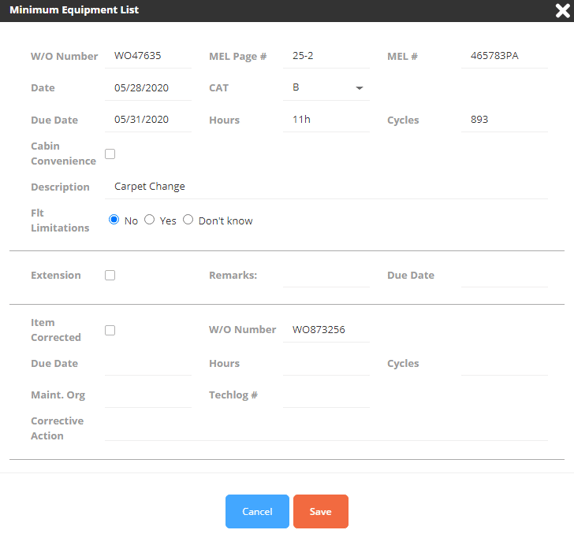Edit the Cycles field 893
Image resolution: width=574 pixels, height=541 pixels.
point(504,120)
